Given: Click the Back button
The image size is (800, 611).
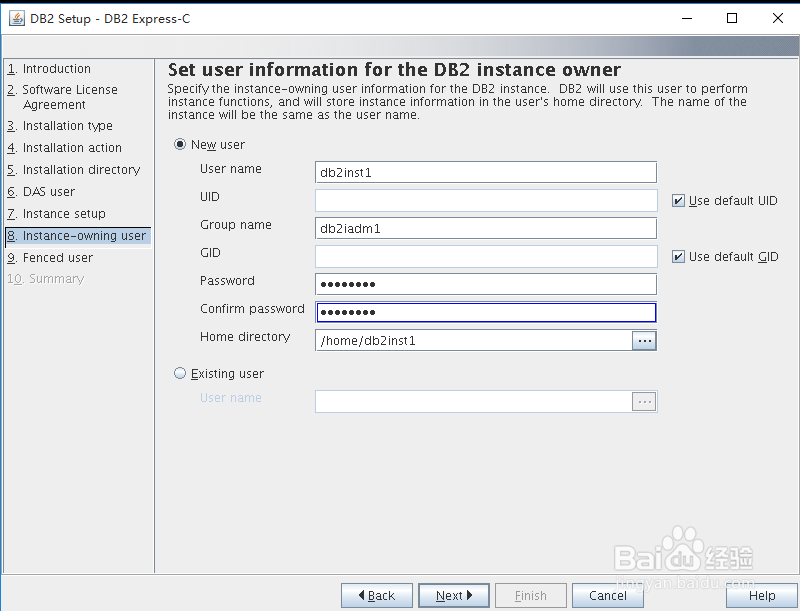Looking at the screenshot, I should point(377,596).
